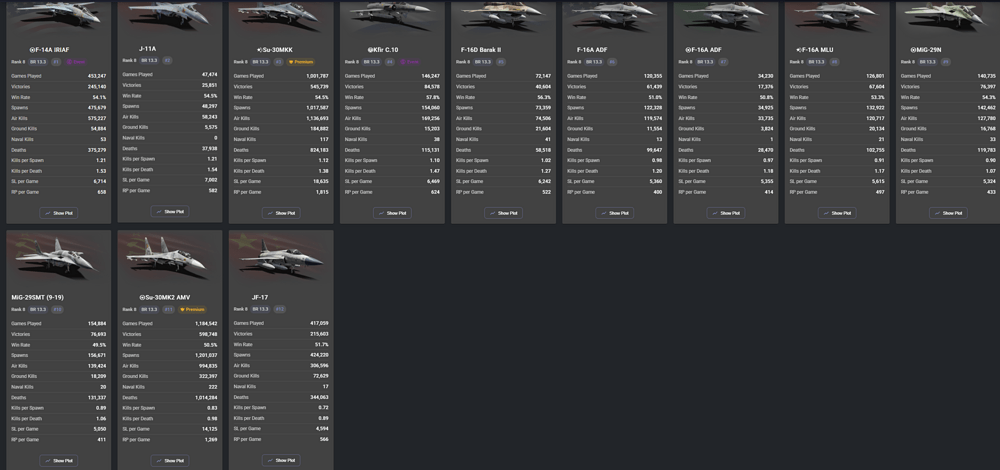The height and width of the screenshot is (470, 1000).
Task: Click RP per Game value 1,269 on Su-30MK2 AMV
Action: tap(211, 439)
